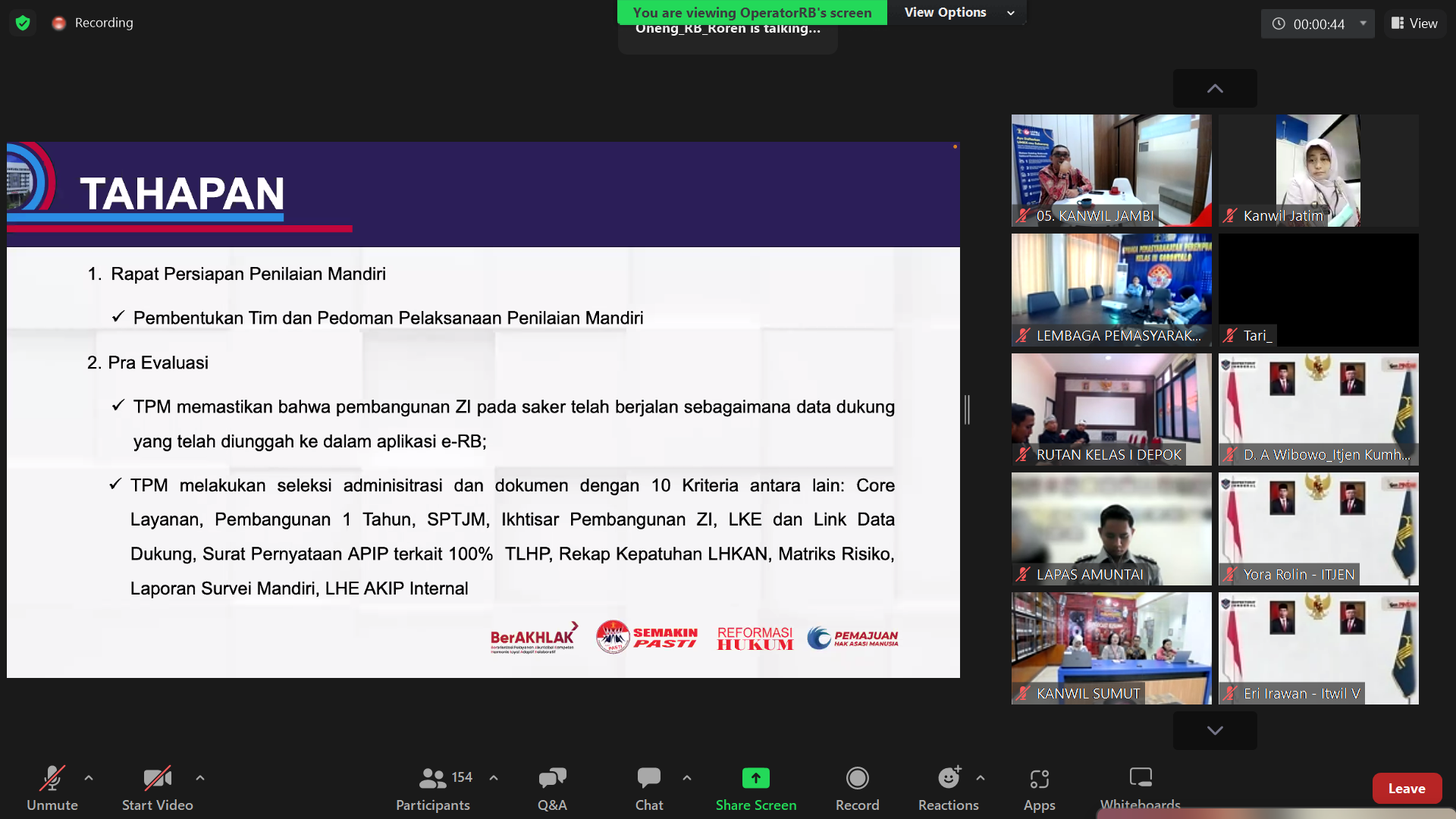
Task: Expand audio settings arrow beside Unmute
Action: (x=89, y=778)
